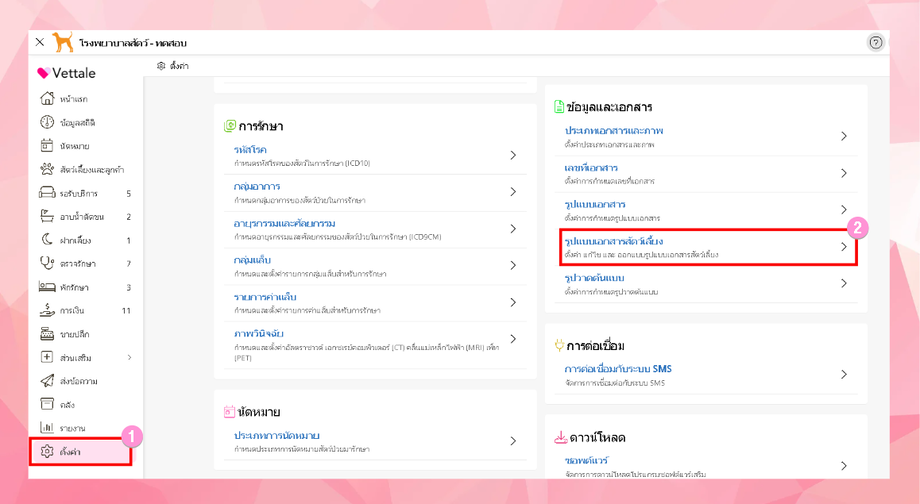Expand the SMS connection row chevron
920x504 pixels.
[844, 374]
